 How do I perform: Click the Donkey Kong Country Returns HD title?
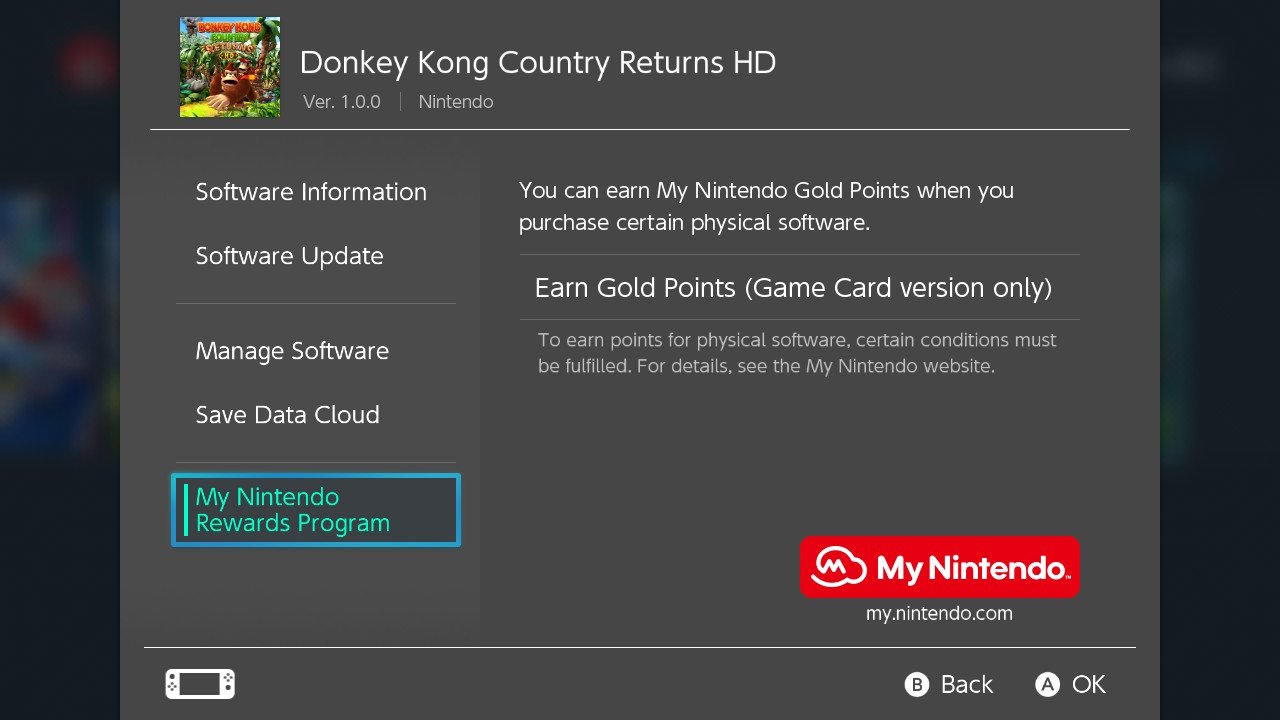(538, 62)
